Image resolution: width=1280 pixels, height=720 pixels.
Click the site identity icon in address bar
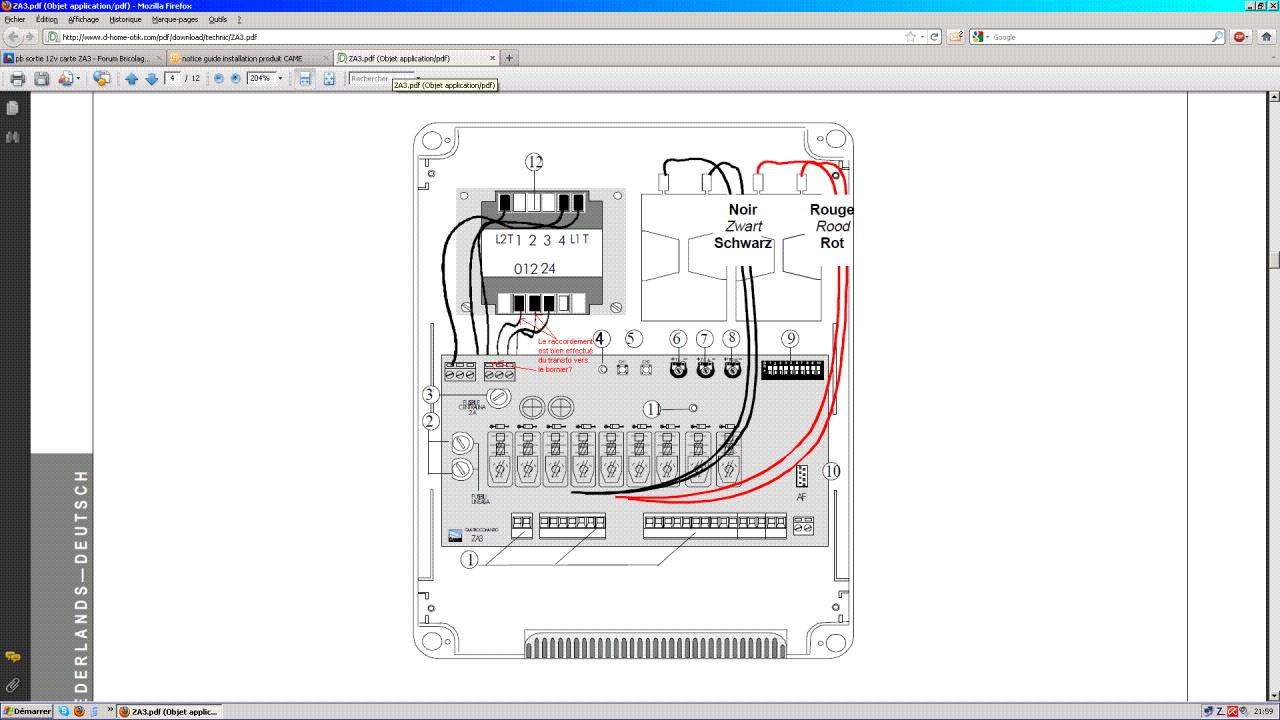pyautogui.click(x=53, y=37)
